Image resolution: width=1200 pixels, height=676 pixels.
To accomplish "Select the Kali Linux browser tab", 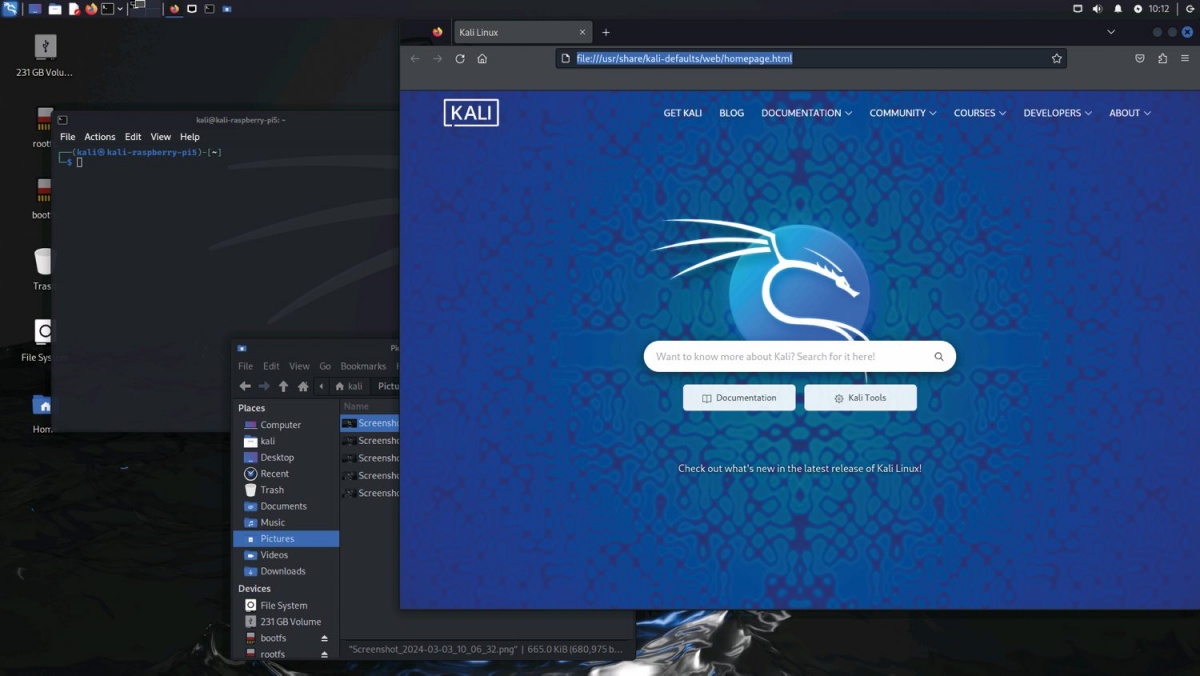I will (522, 32).
